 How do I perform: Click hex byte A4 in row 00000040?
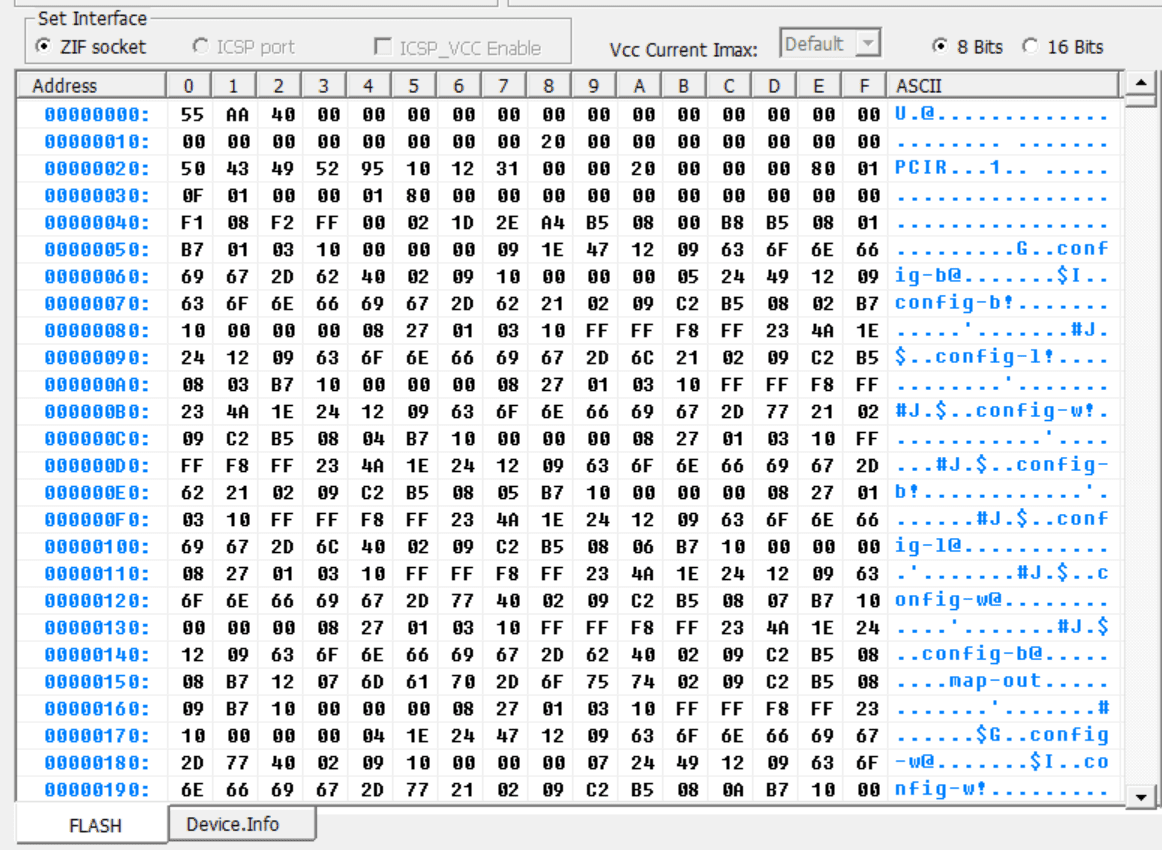point(553,223)
